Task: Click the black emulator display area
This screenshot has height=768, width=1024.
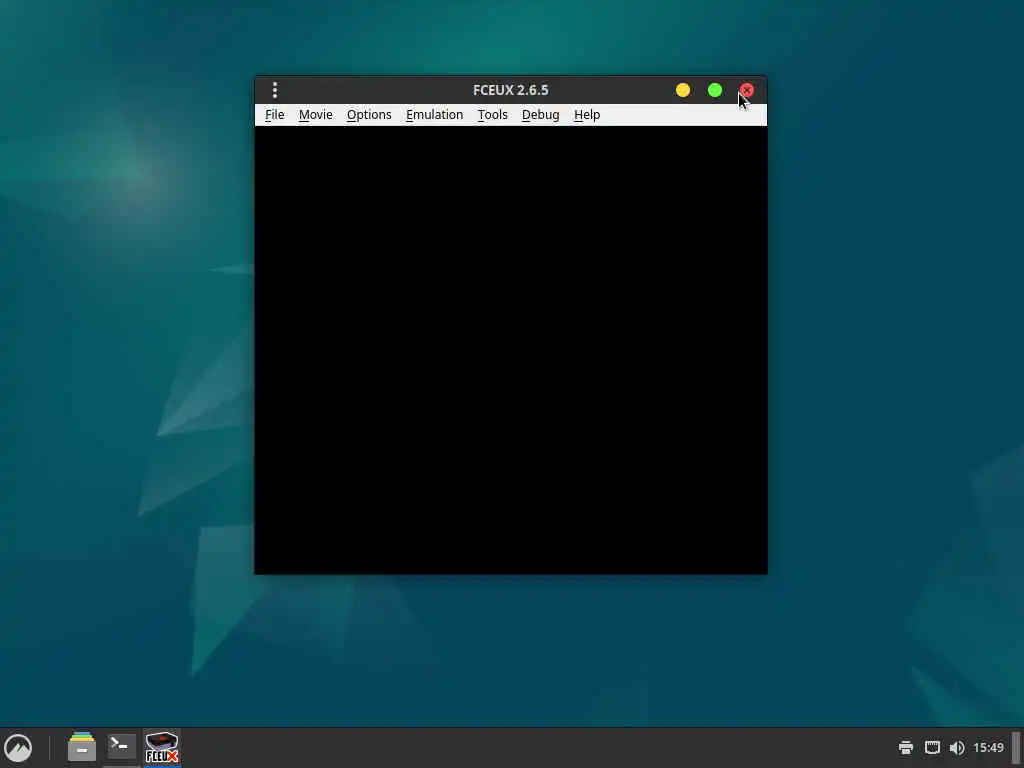Action: point(511,350)
